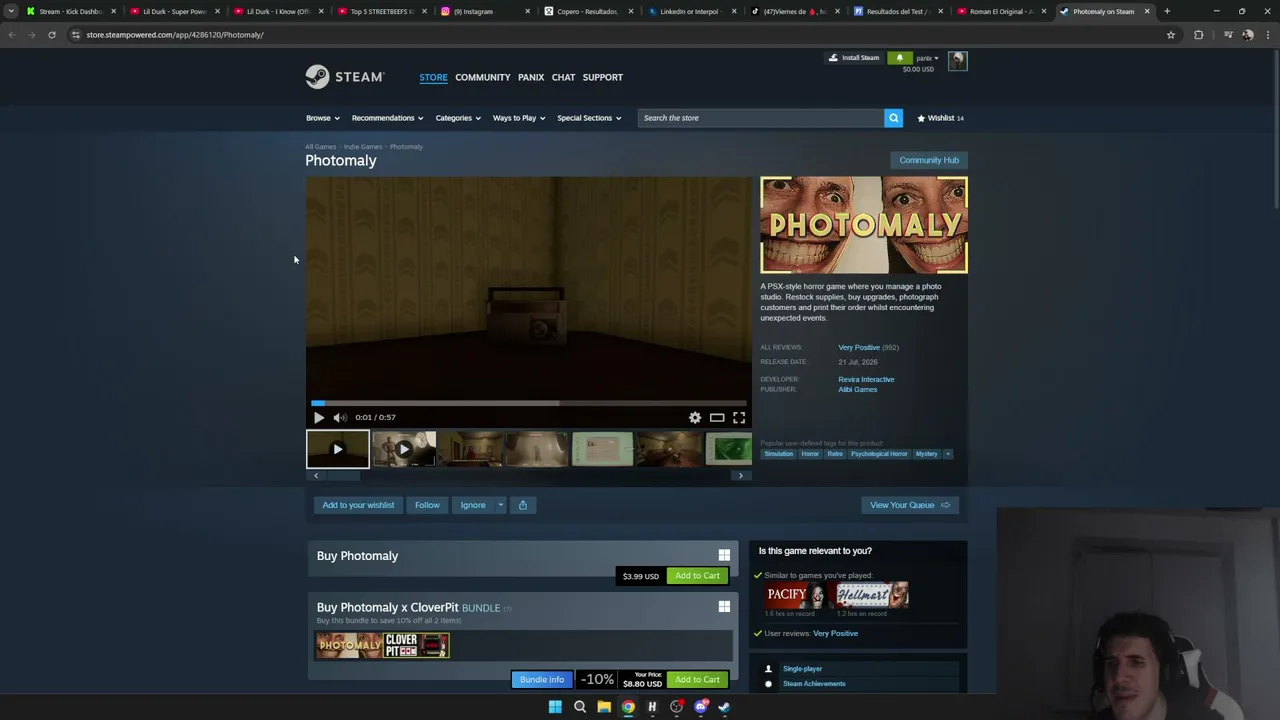
Task: Open the Chrome profile picture
Action: click(x=1248, y=35)
